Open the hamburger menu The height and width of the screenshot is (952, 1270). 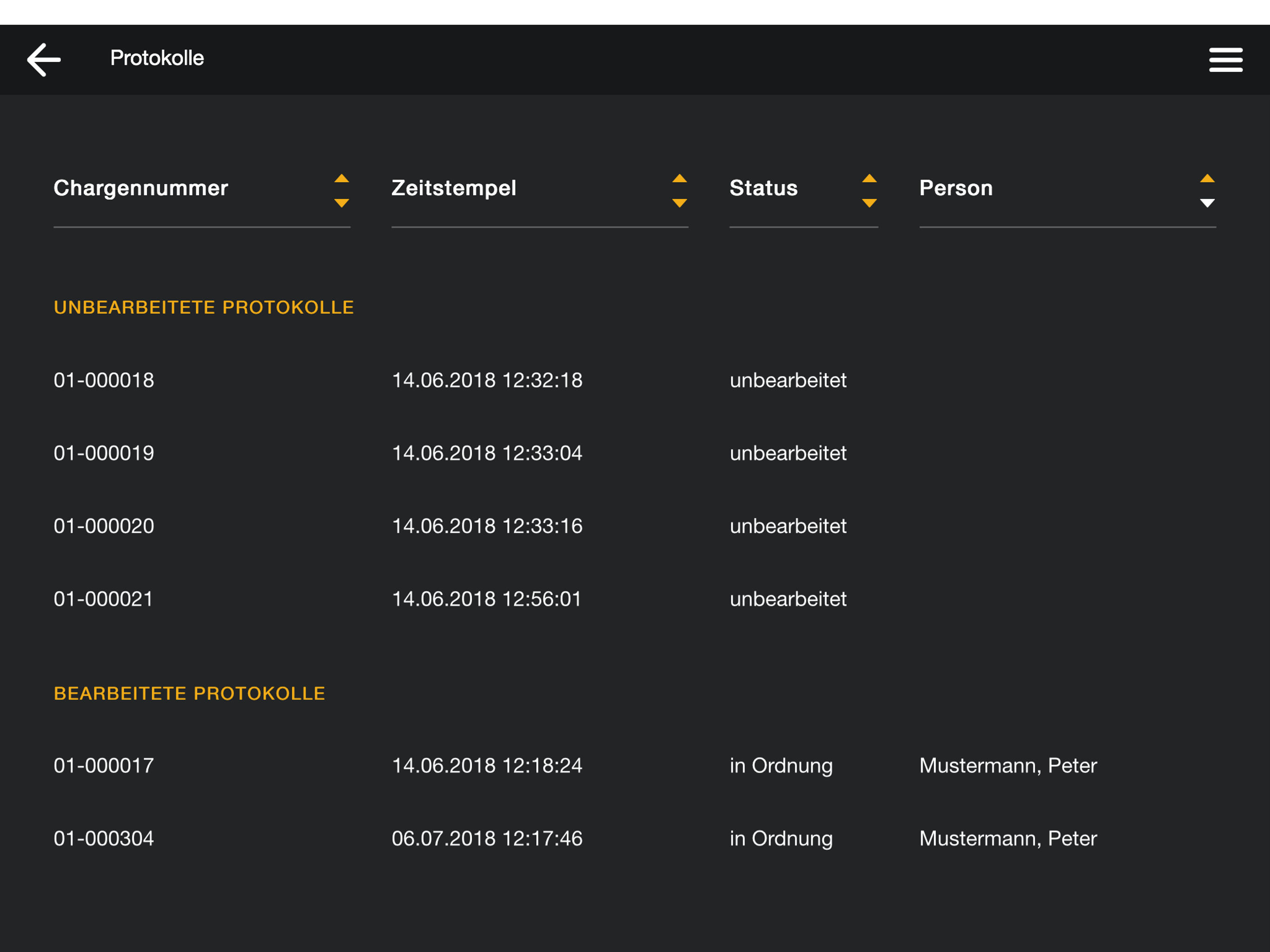tap(1225, 59)
